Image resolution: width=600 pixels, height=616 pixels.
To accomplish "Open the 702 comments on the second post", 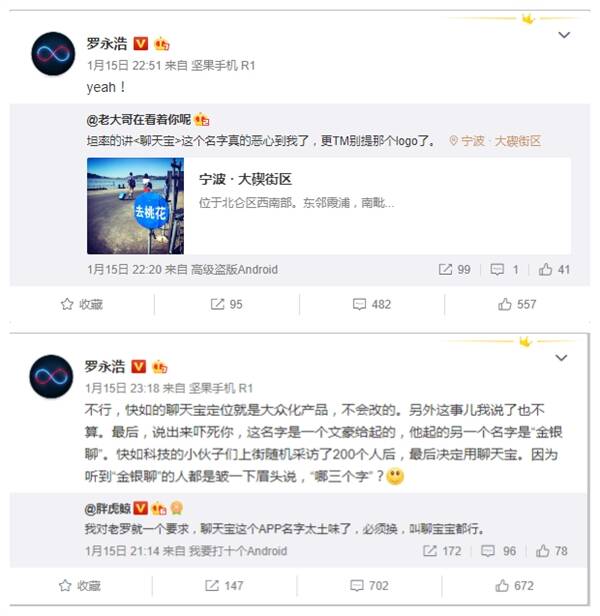I will [x=369, y=586].
